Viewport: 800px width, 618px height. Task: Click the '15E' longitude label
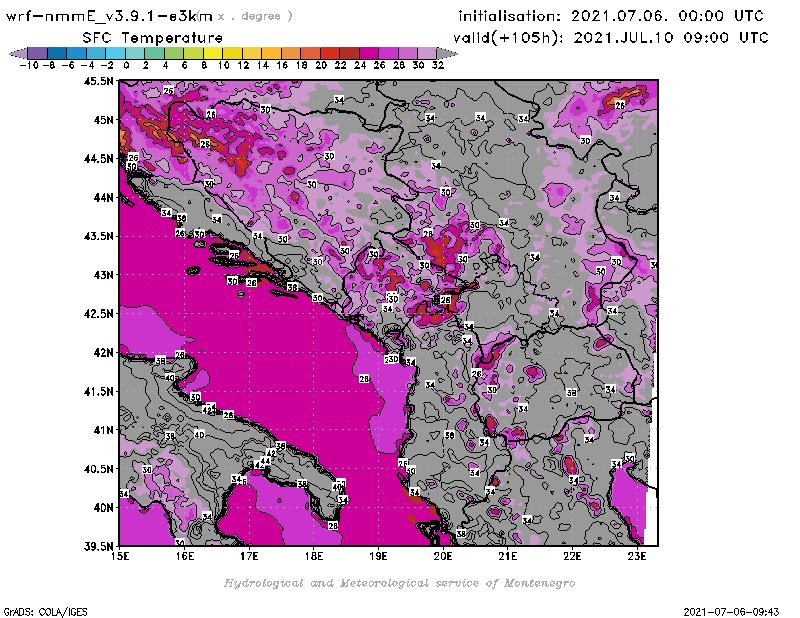pyautogui.click(x=119, y=556)
